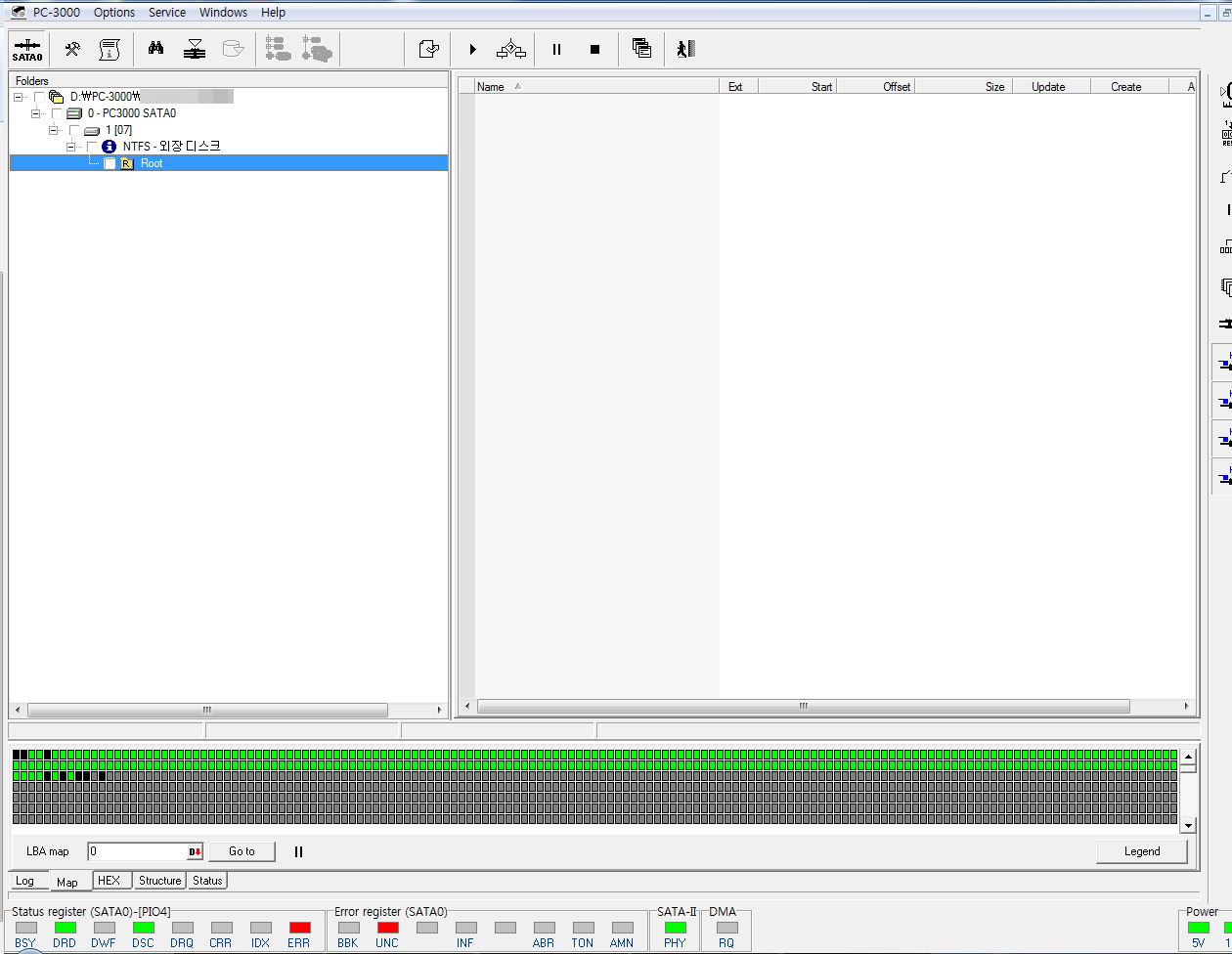Click into the LBA map input field
This screenshot has height=954, width=1232.
(x=138, y=851)
